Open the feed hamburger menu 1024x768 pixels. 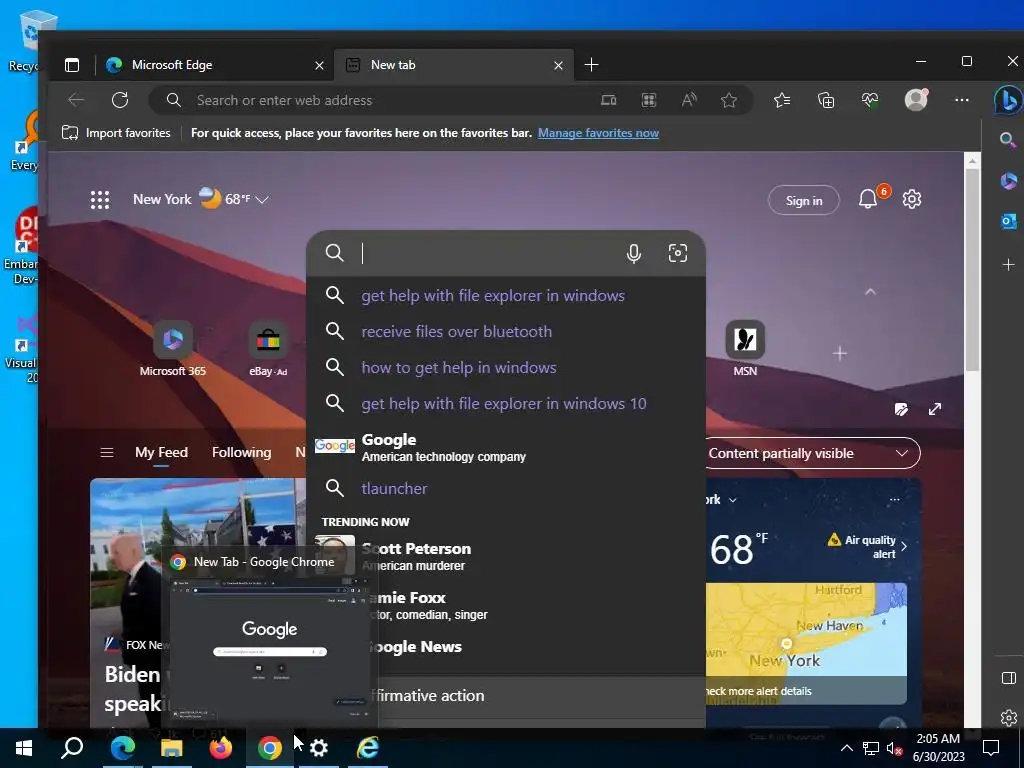tap(107, 453)
